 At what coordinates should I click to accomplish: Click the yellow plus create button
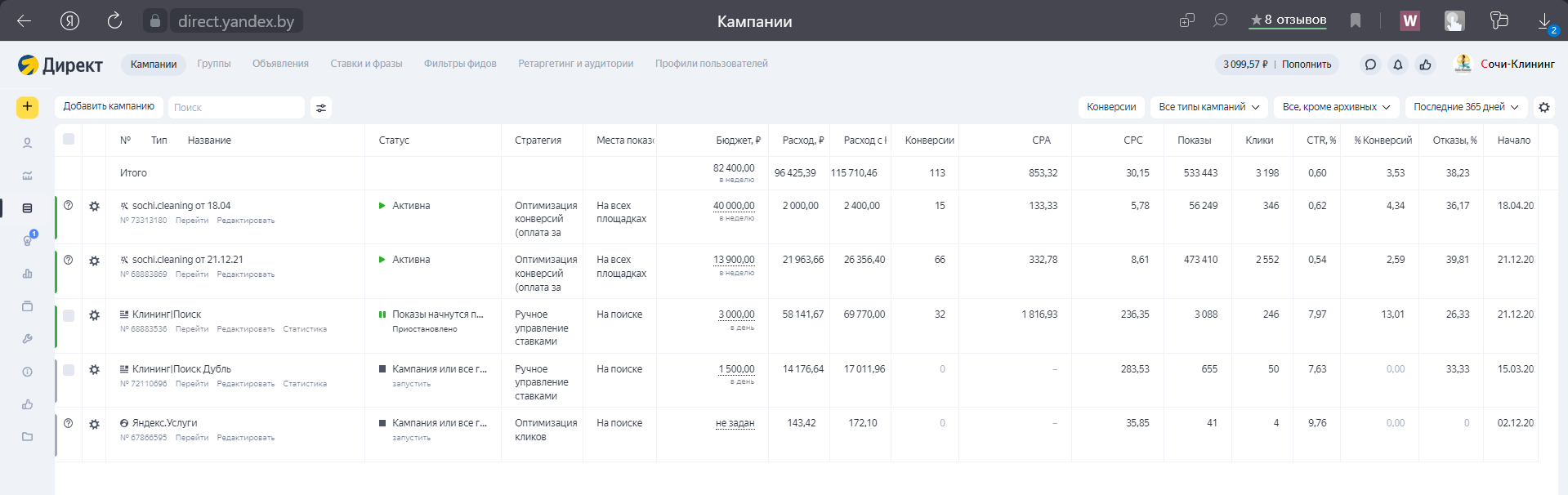(27, 107)
